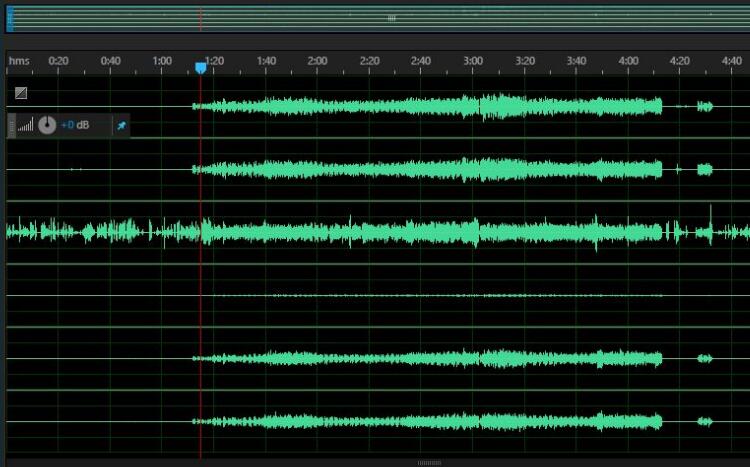Click the fade envelope icon at top-left
Image resolution: width=750 pixels, height=467 pixels.
[21, 93]
